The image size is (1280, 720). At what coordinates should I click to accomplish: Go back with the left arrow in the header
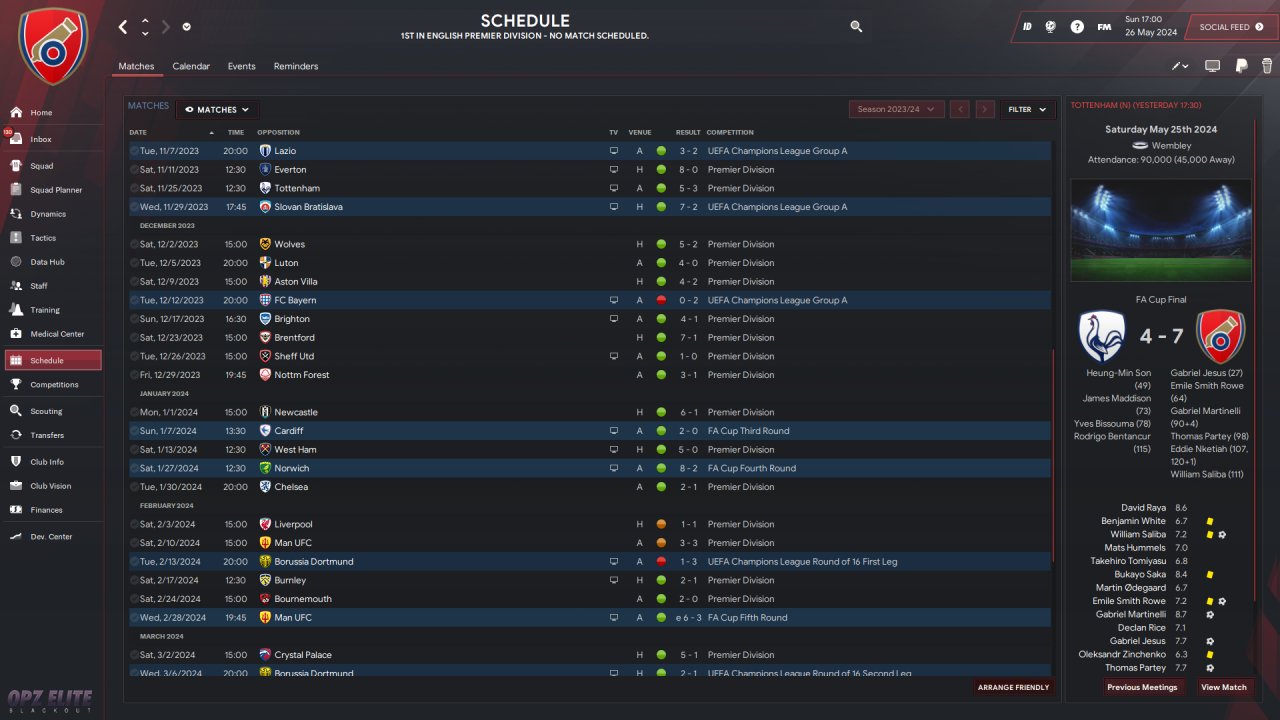(x=123, y=27)
